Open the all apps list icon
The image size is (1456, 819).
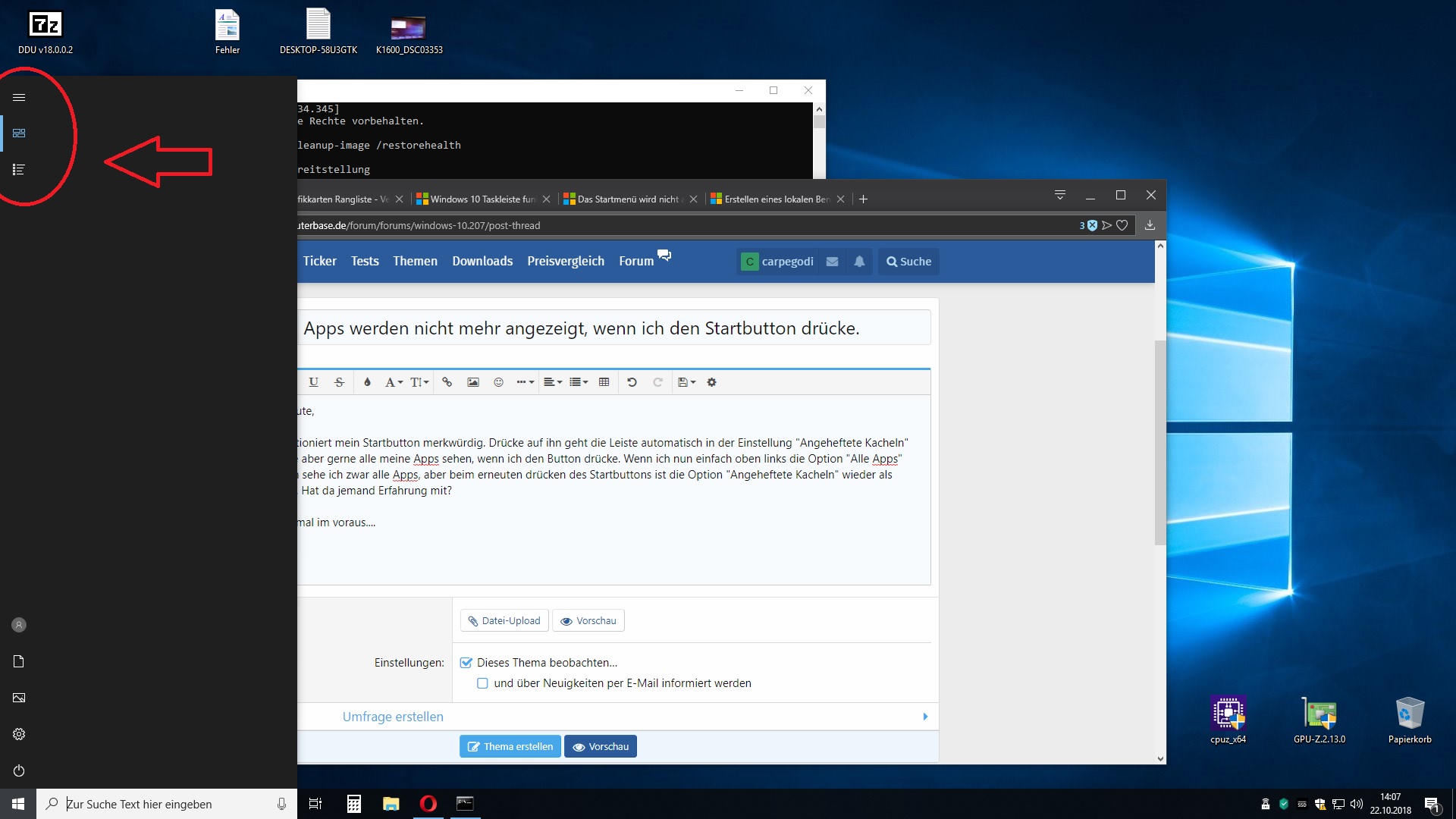pos(19,170)
